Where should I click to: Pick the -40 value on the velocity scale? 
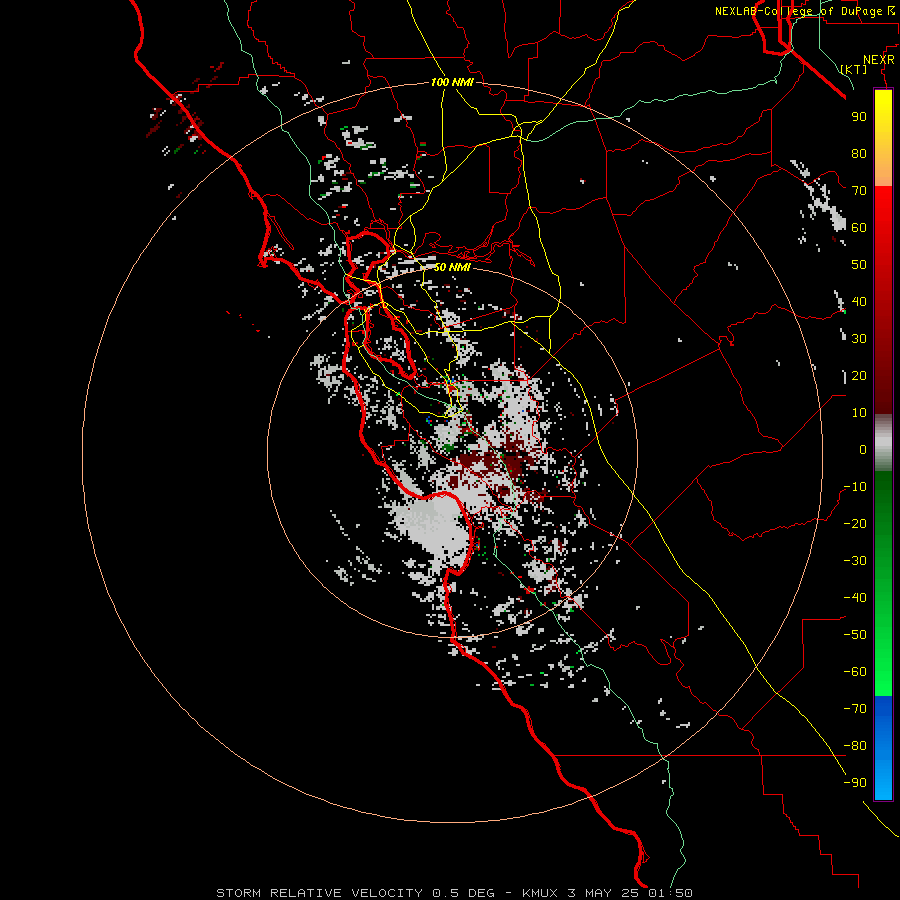[855, 598]
